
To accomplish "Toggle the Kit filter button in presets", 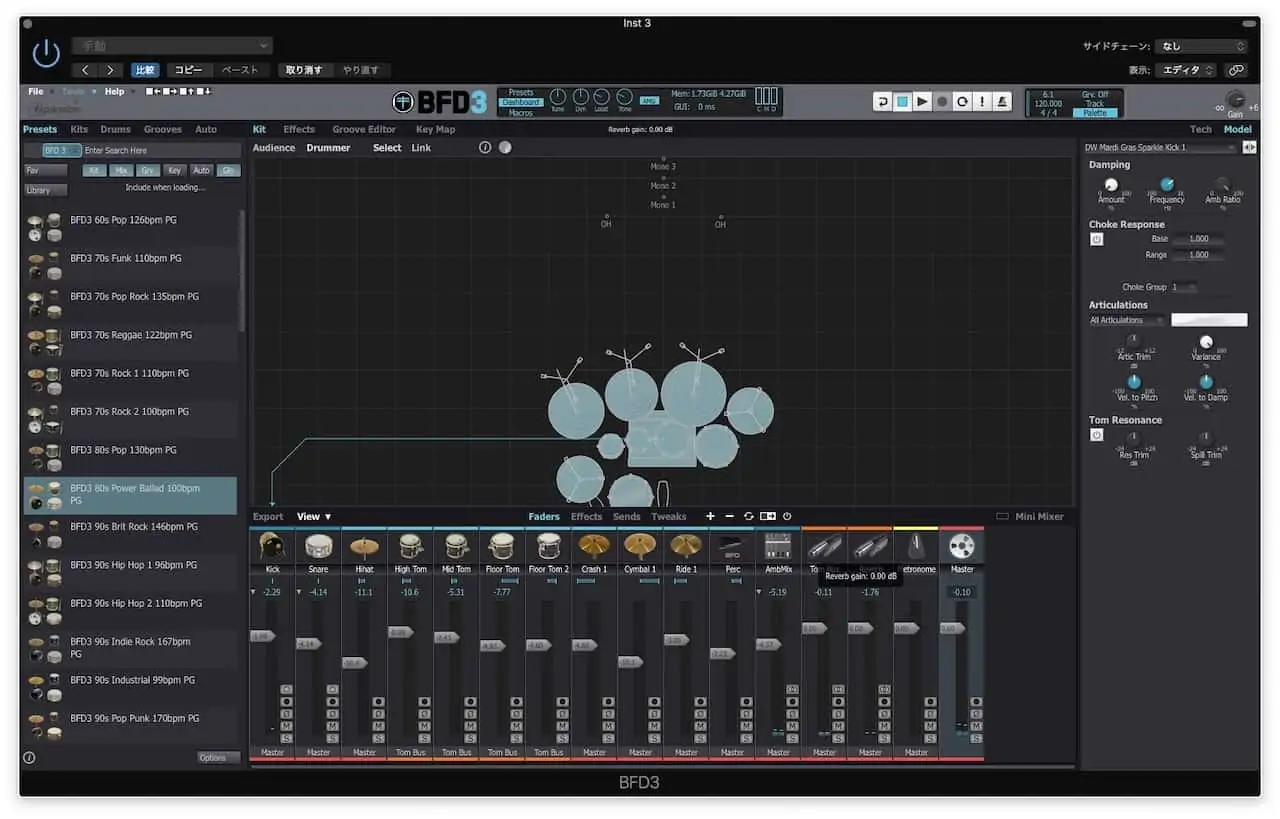I will [x=93, y=171].
